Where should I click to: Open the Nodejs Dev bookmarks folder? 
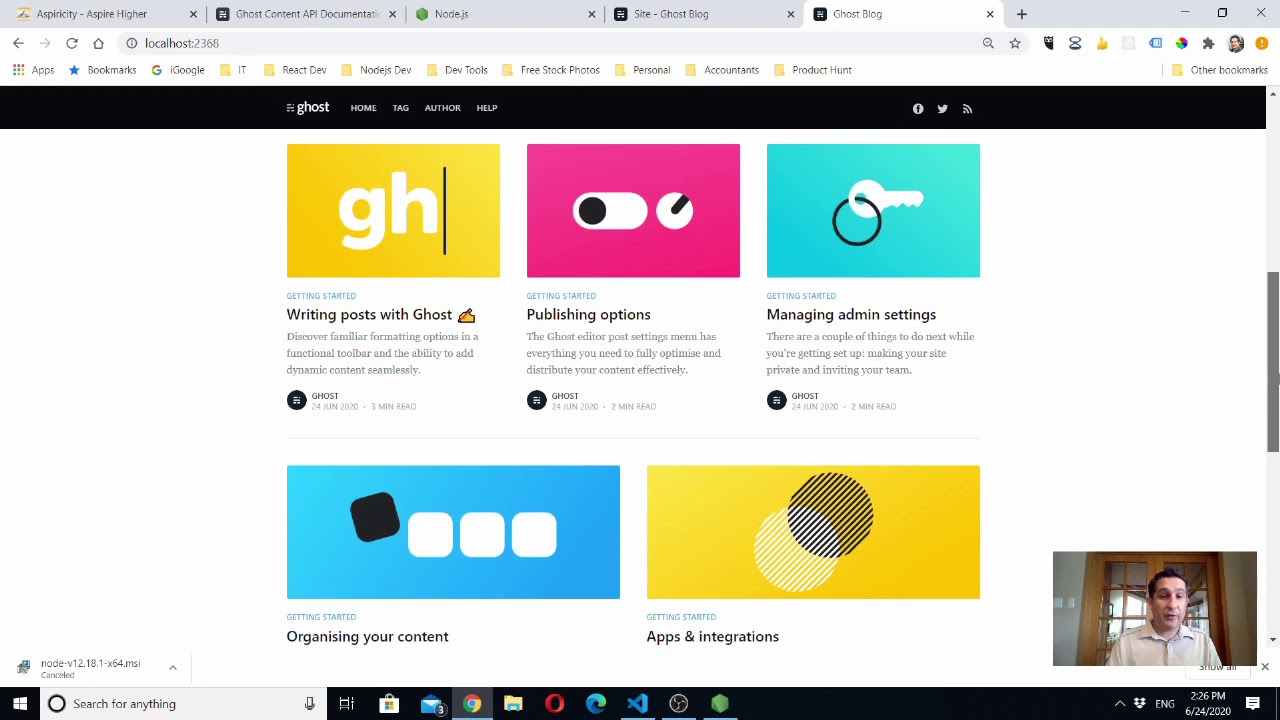(376, 70)
